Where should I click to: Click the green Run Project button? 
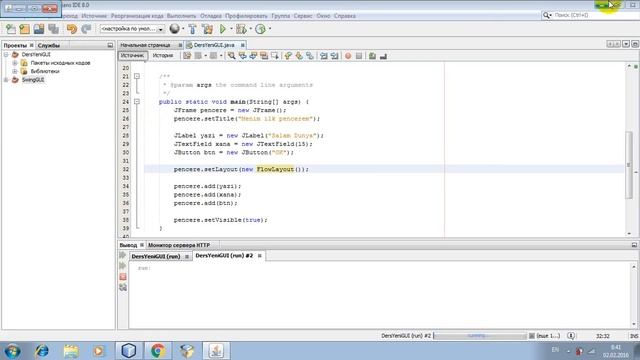[x=222, y=29]
